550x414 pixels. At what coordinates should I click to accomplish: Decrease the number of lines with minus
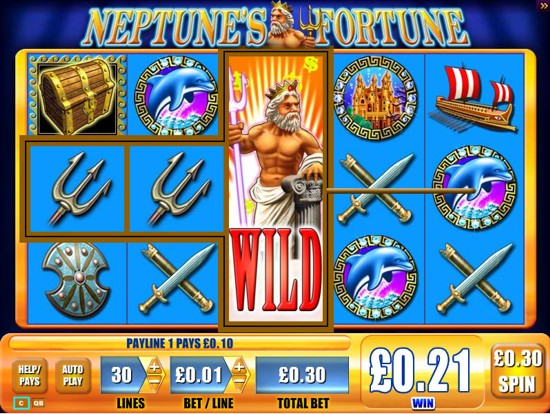coord(154,382)
